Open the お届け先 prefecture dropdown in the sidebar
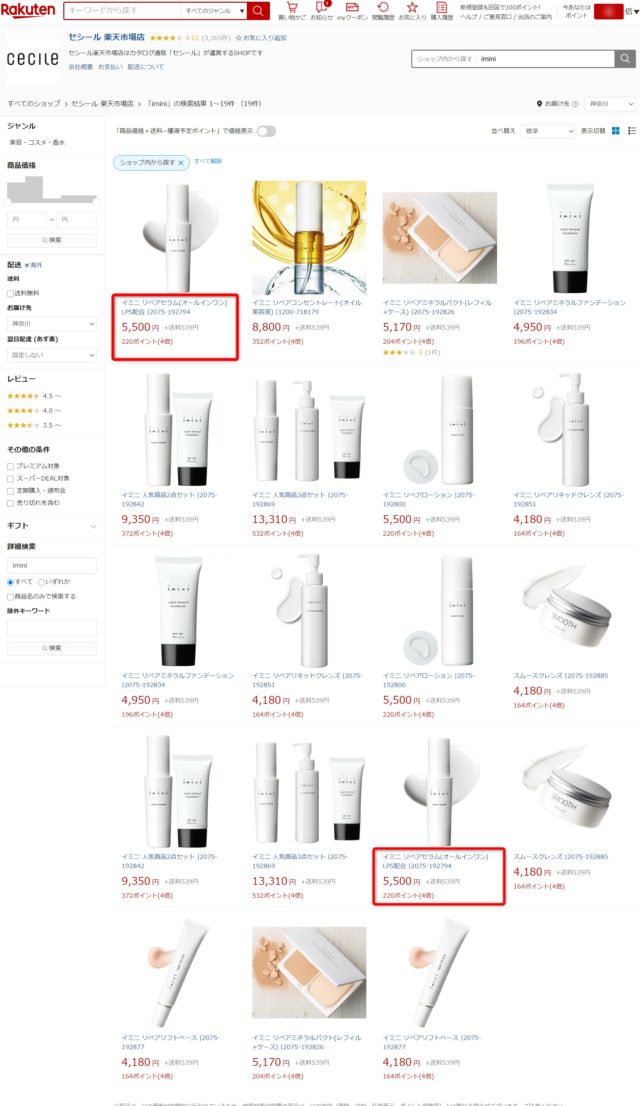 coord(52,324)
